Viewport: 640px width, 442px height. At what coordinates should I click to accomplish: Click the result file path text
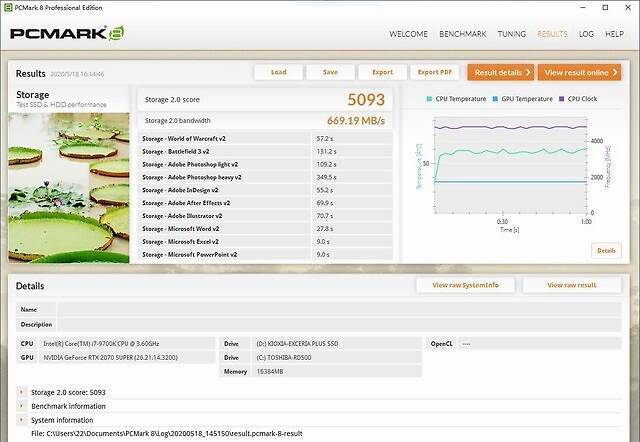click(x=167, y=433)
